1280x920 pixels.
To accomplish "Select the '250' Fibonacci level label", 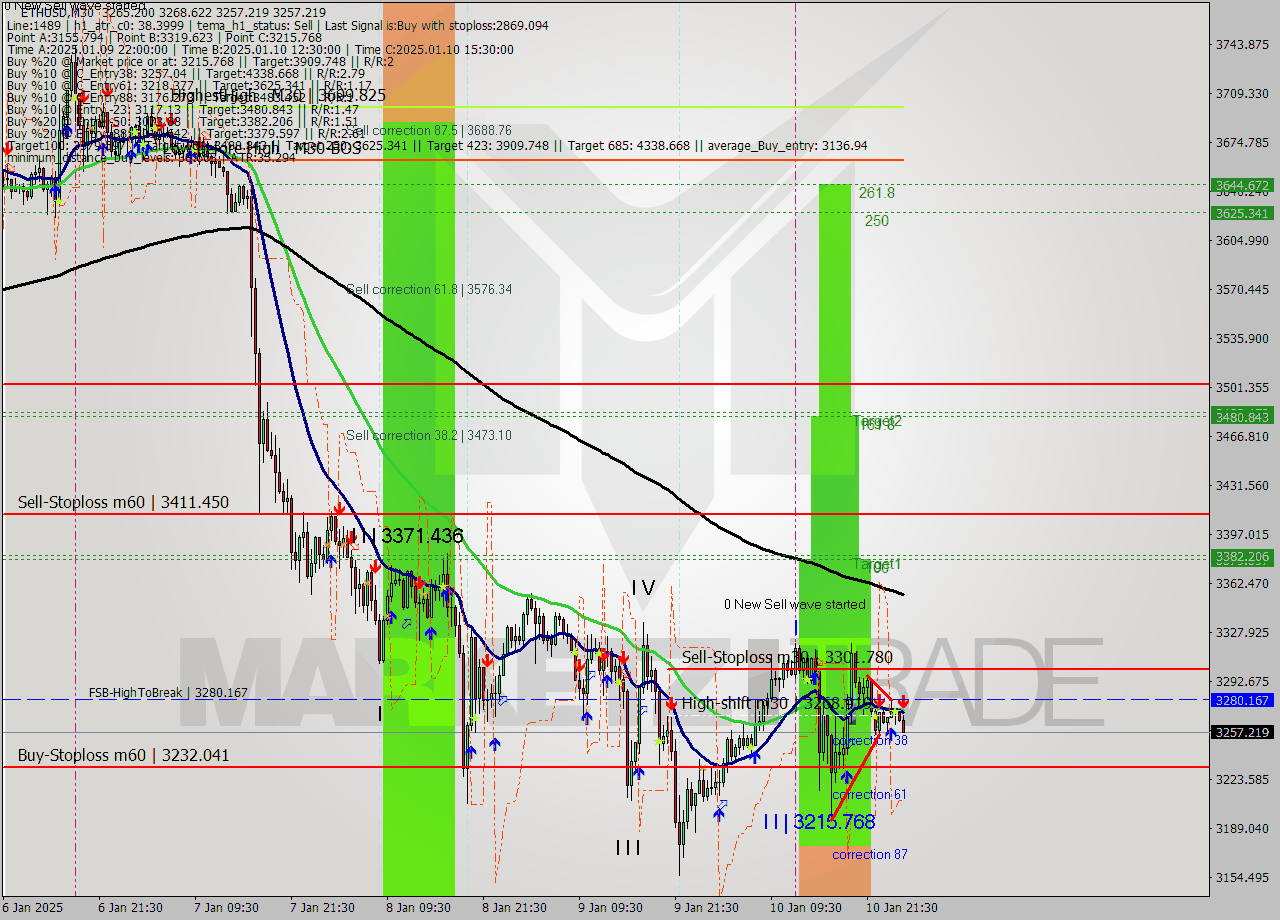I will (x=877, y=221).
